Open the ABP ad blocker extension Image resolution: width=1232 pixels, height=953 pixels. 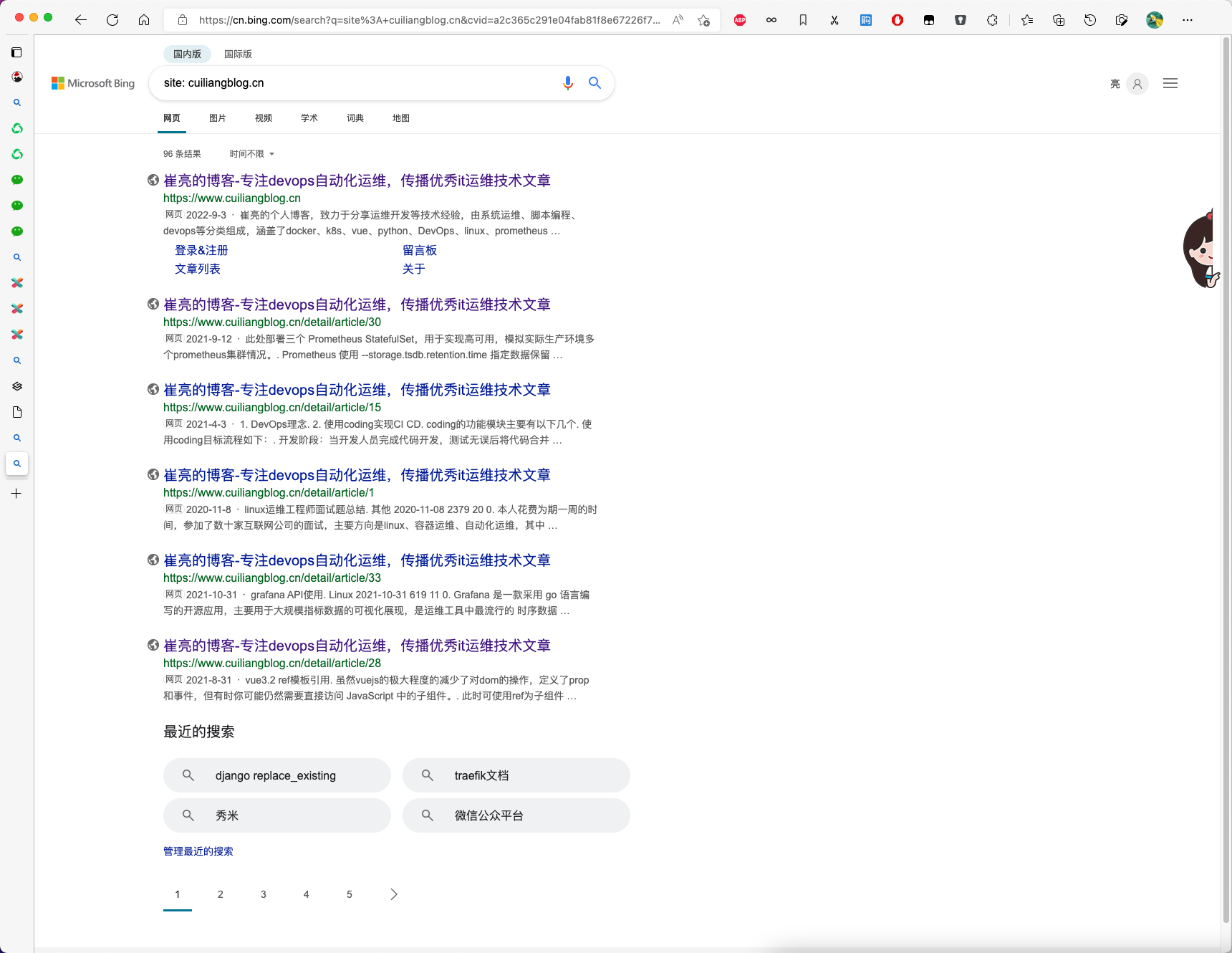(x=740, y=20)
